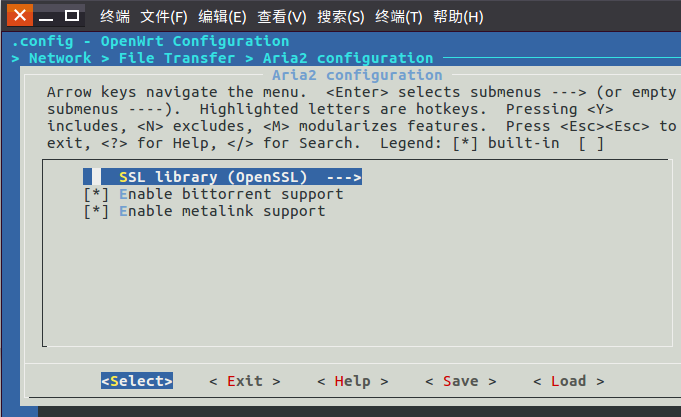
Task: Open the 查看(V) menu
Action: point(282,17)
